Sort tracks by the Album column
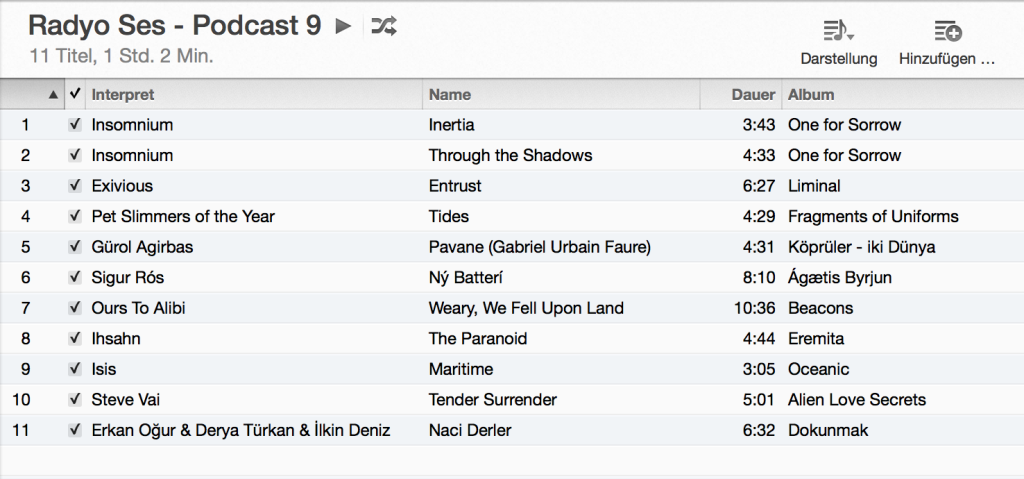1024x479 pixels. (903, 95)
